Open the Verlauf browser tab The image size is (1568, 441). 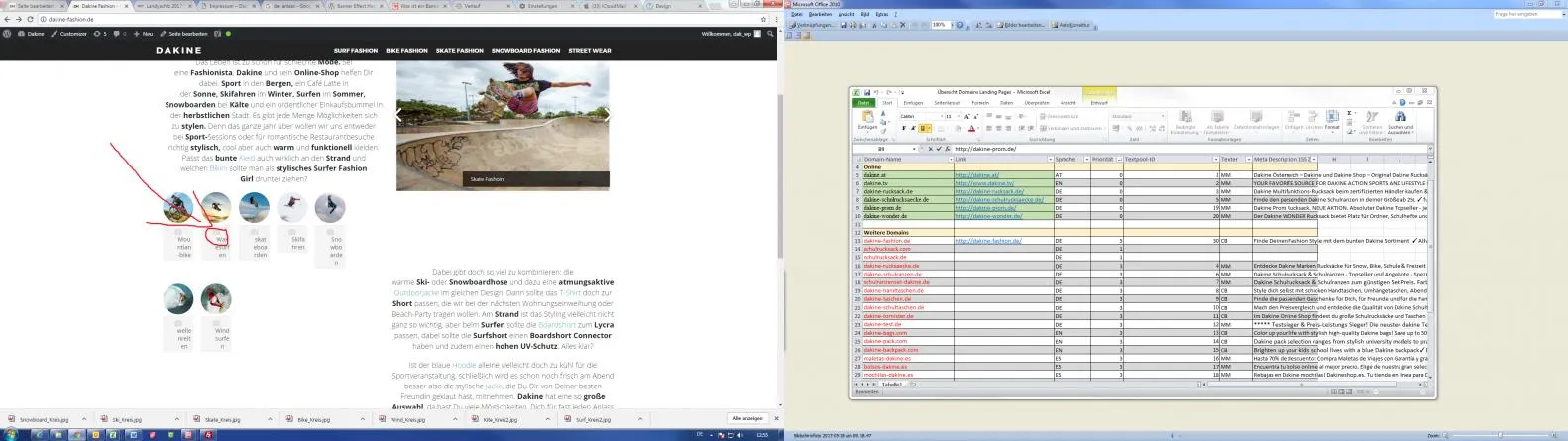(x=479, y=6)
